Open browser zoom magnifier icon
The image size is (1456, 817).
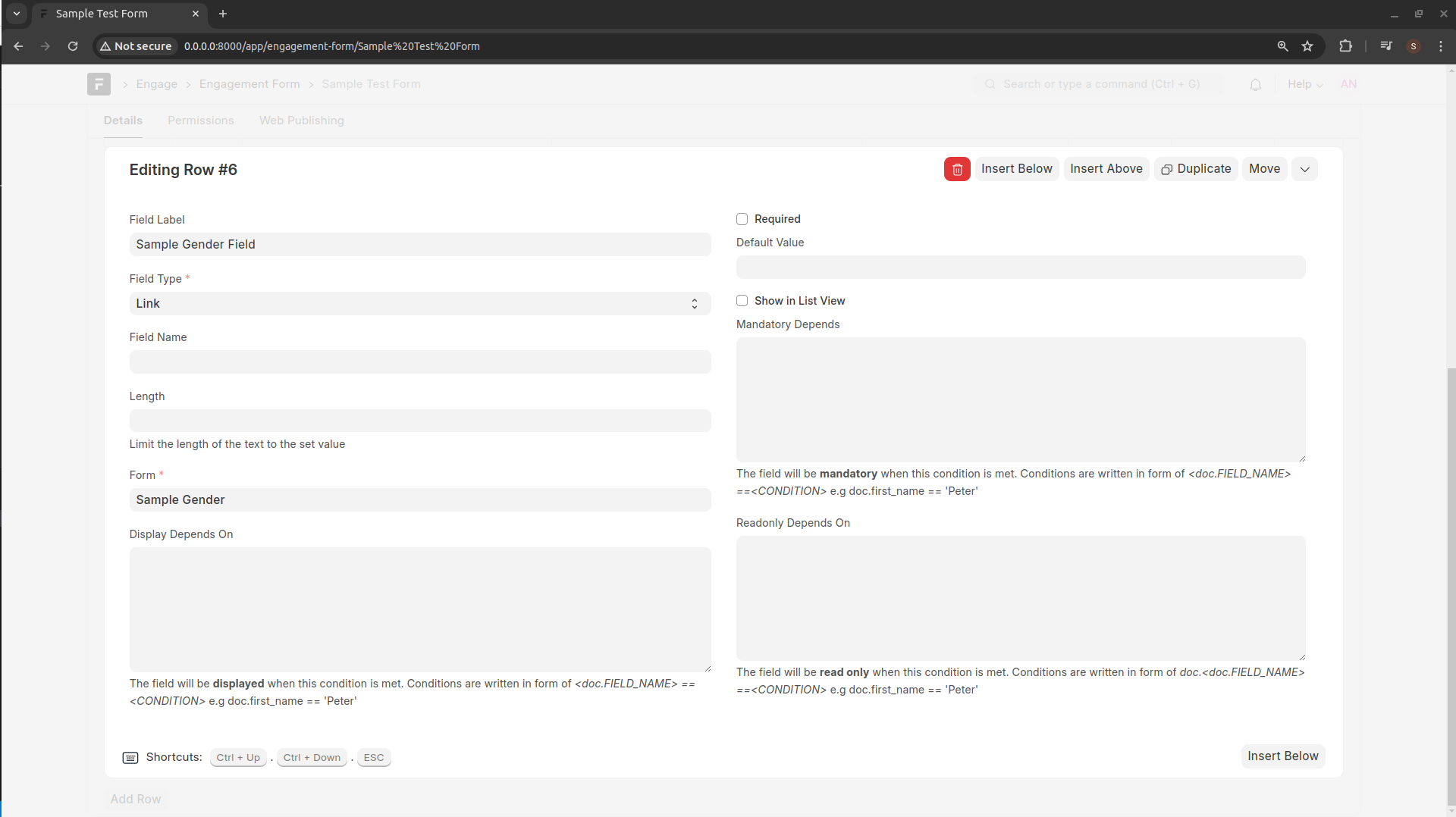pos(1282,46)
